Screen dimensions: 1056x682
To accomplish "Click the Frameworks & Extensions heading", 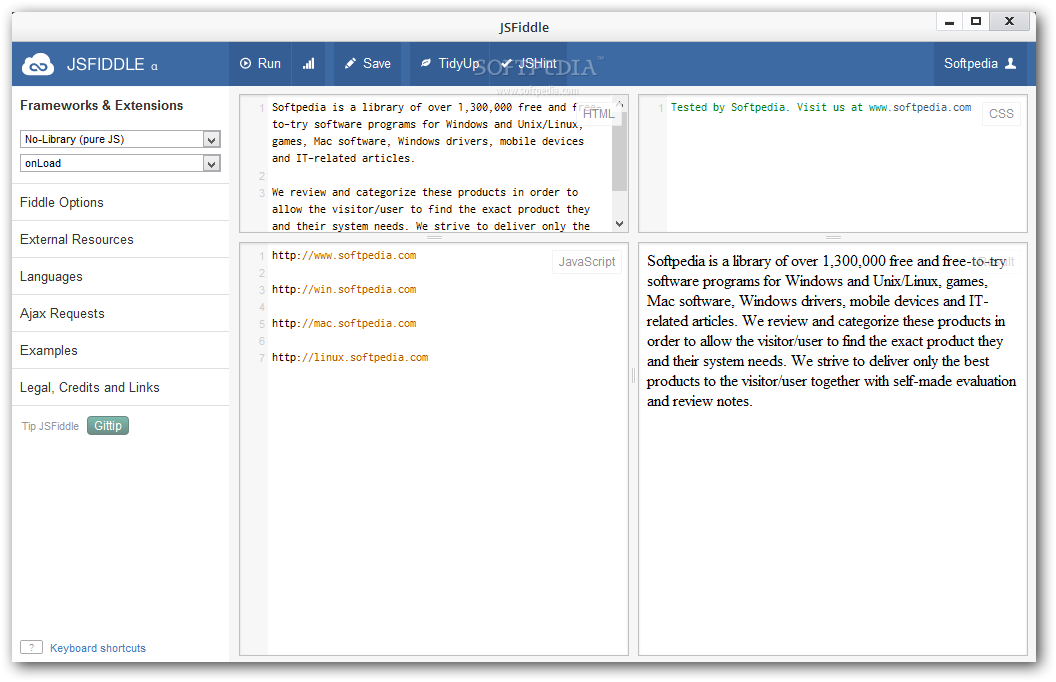I will click(x=102, y=106).
